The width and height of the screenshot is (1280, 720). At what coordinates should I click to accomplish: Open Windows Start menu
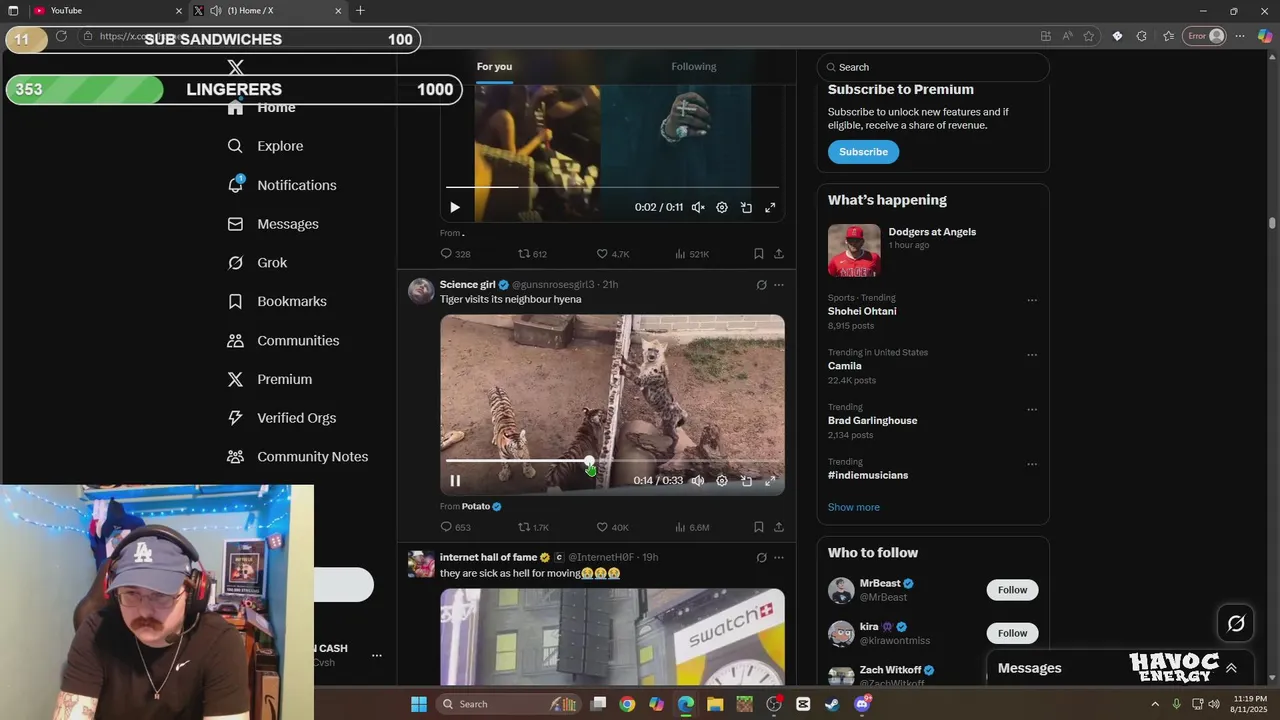tap(419, 704)
